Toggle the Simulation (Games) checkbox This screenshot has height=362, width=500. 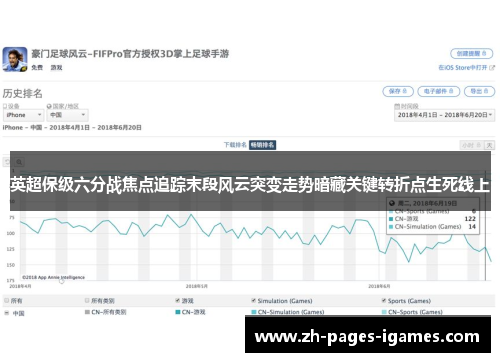[254, 301]
